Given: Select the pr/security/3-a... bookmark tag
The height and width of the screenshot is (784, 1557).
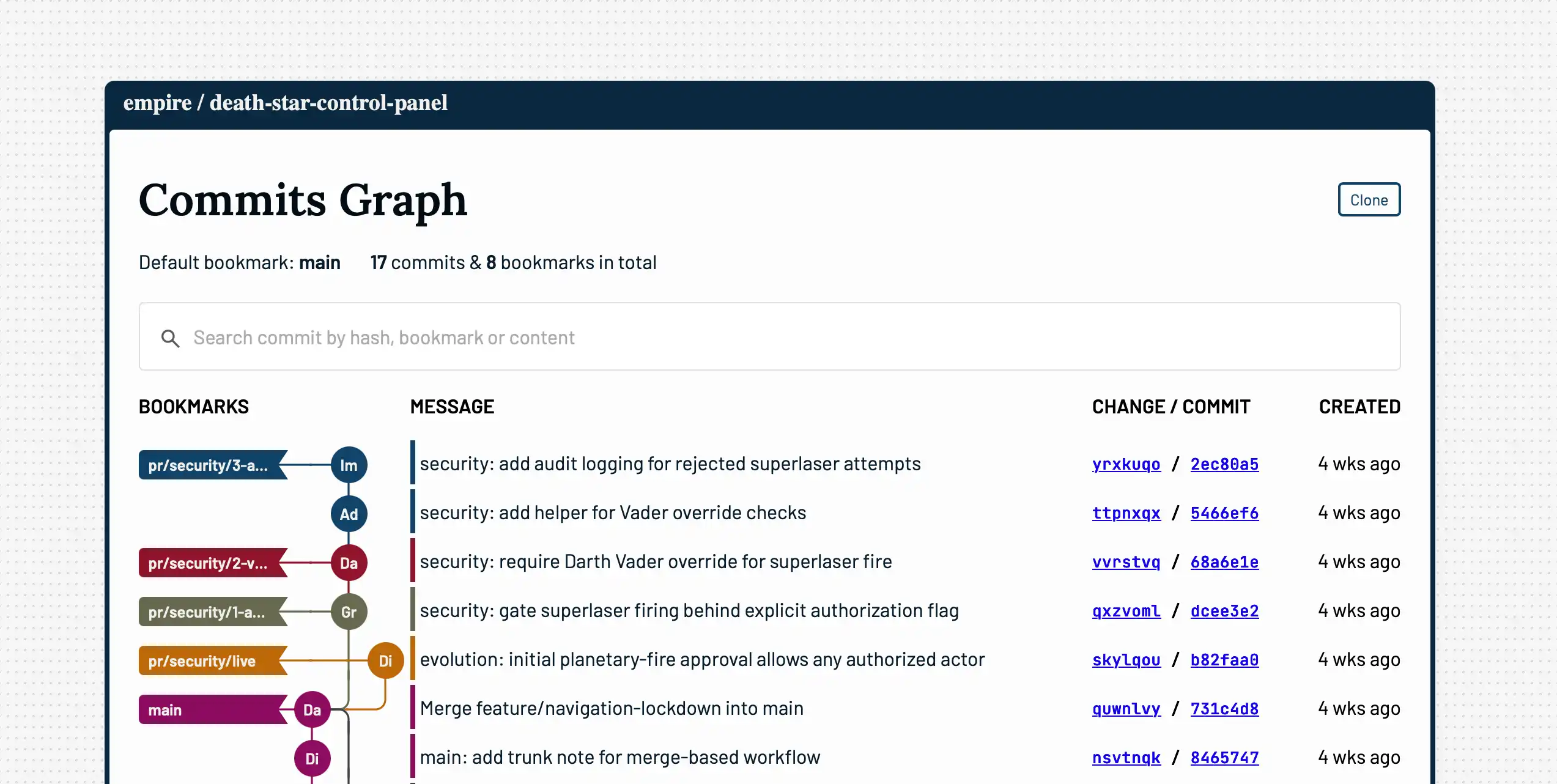Looking at the screenshot, I should (209, 465).
